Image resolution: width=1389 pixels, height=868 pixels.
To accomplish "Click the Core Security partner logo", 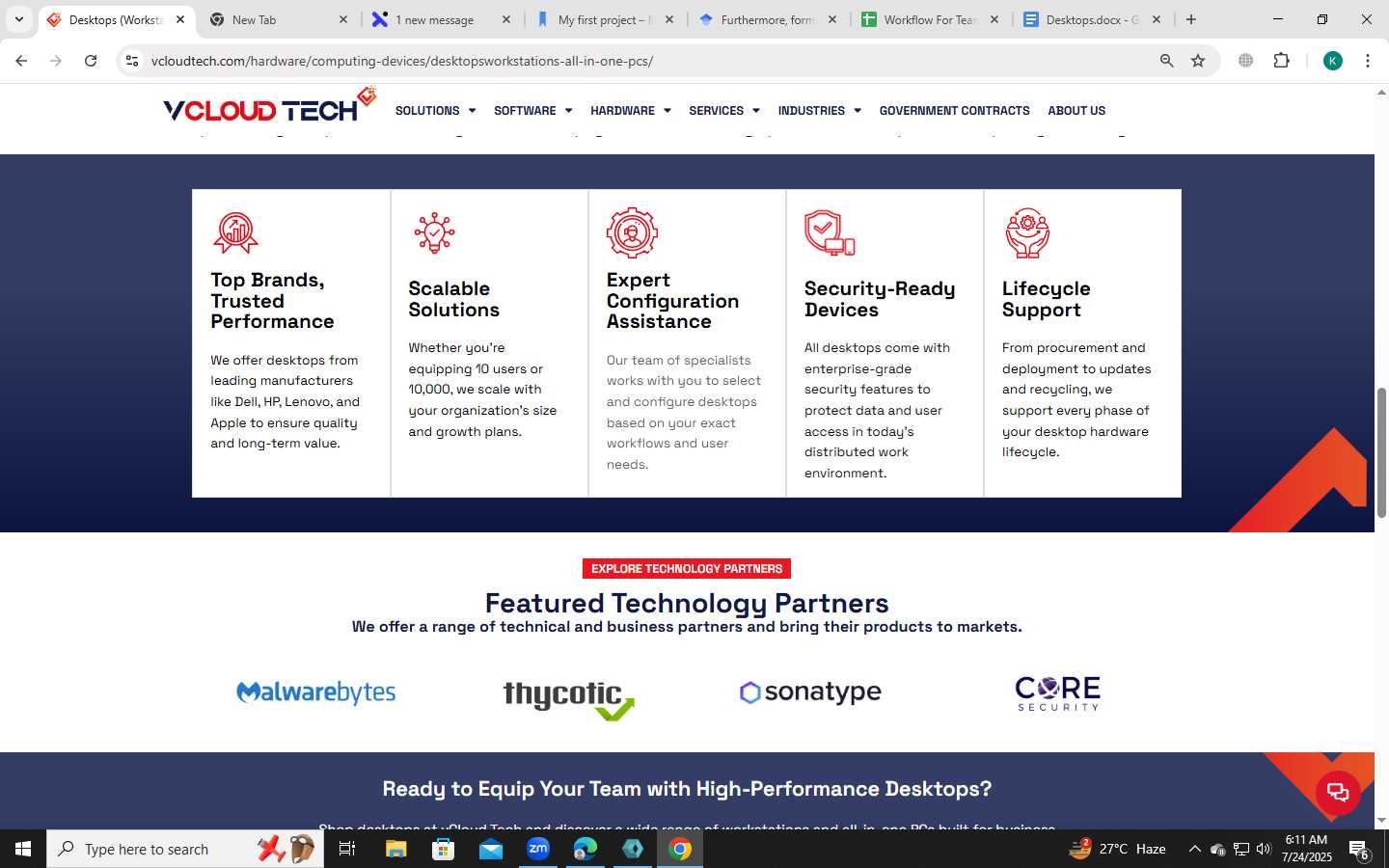I will click(x=1058, y=693).
